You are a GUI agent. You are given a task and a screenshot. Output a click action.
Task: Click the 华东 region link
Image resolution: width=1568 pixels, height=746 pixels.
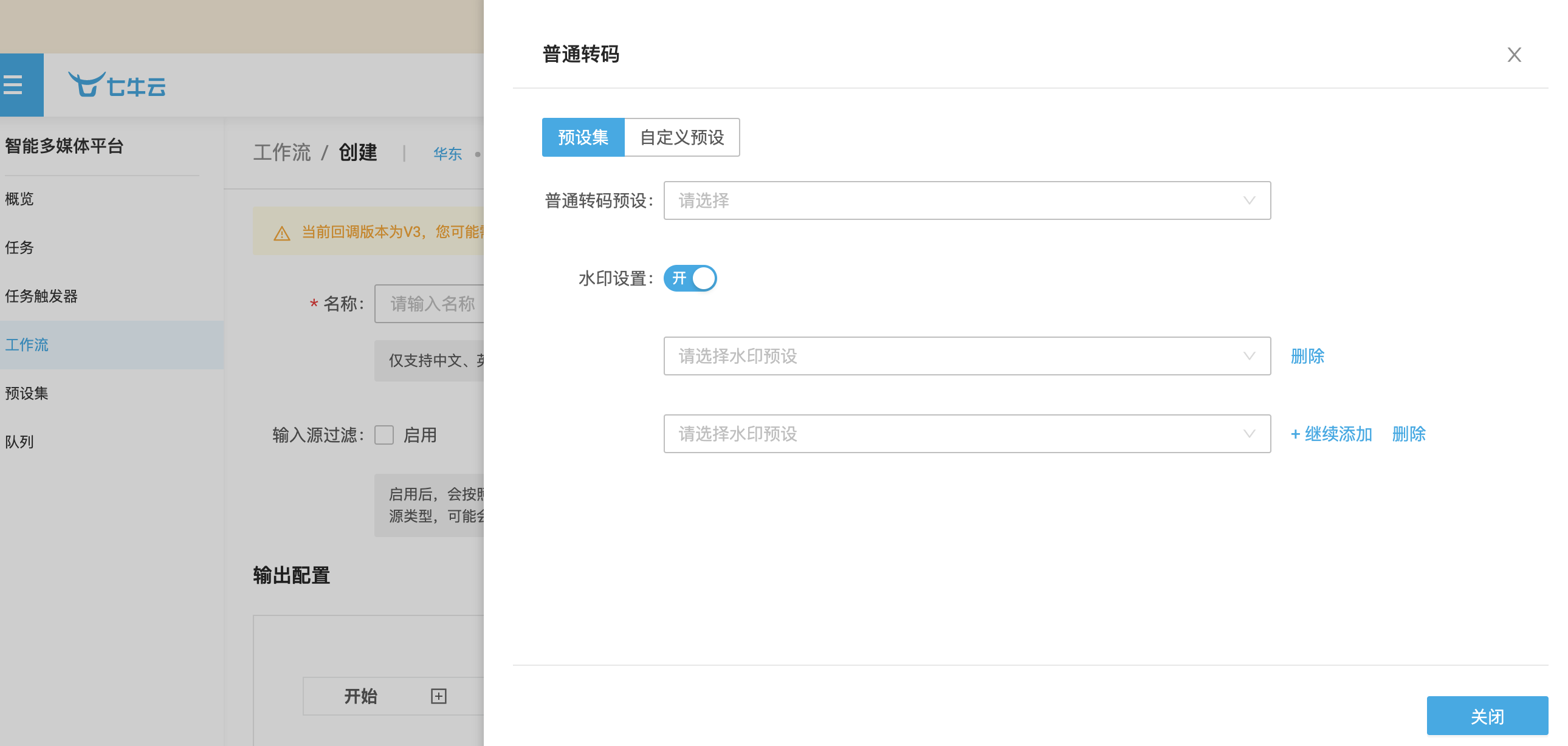(447, 154)
